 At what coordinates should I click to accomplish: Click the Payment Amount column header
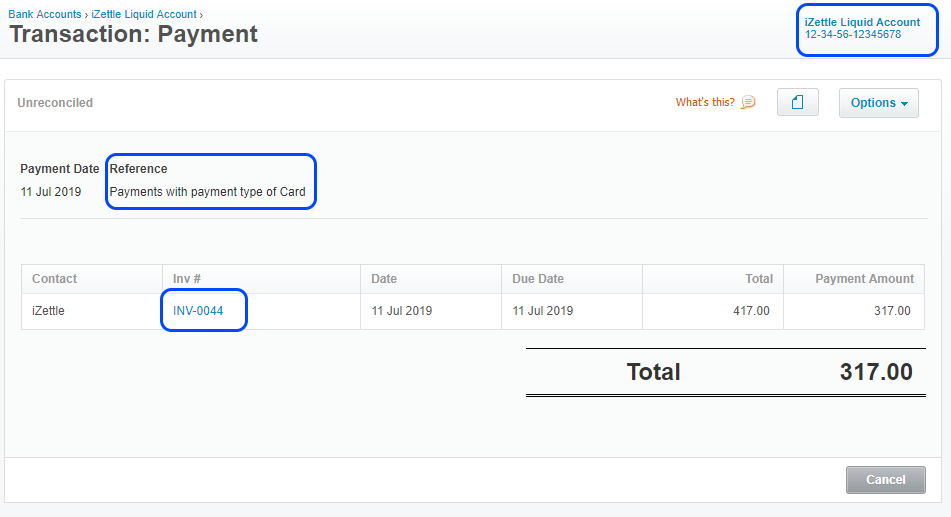(x=864, y=279)
